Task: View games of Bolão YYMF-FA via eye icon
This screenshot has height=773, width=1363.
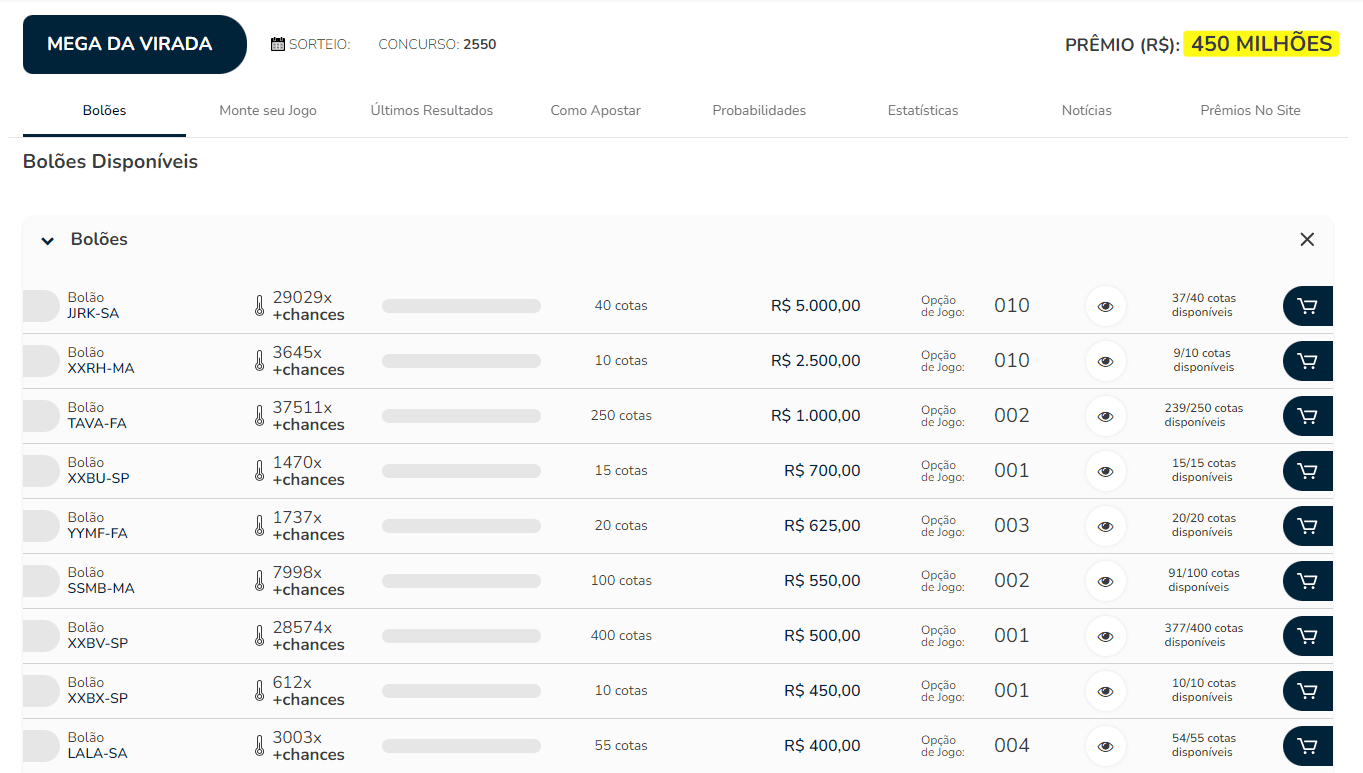Action: 1105,526
